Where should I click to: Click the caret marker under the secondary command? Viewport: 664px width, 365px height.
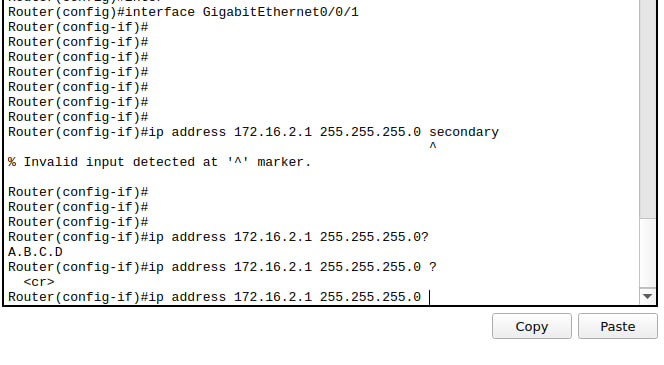pos(432,146)
